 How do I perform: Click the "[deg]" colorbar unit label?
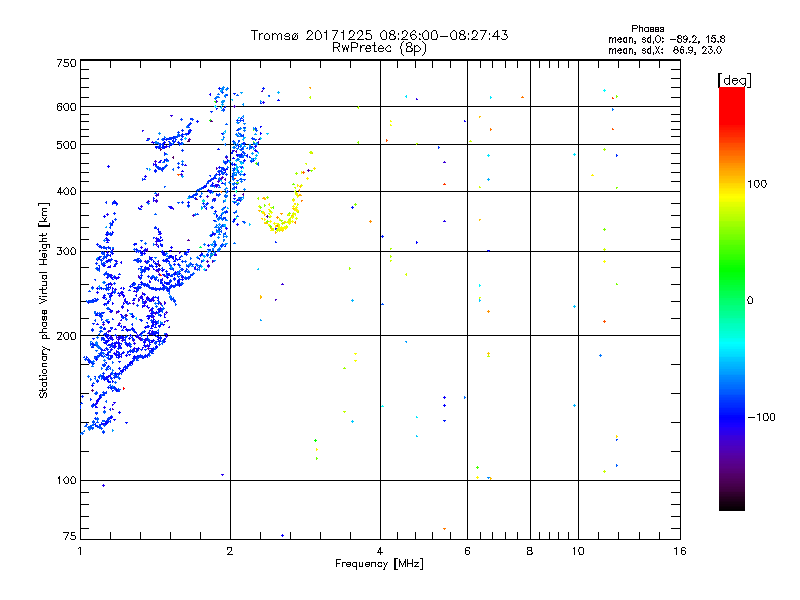tap(734, 80)
